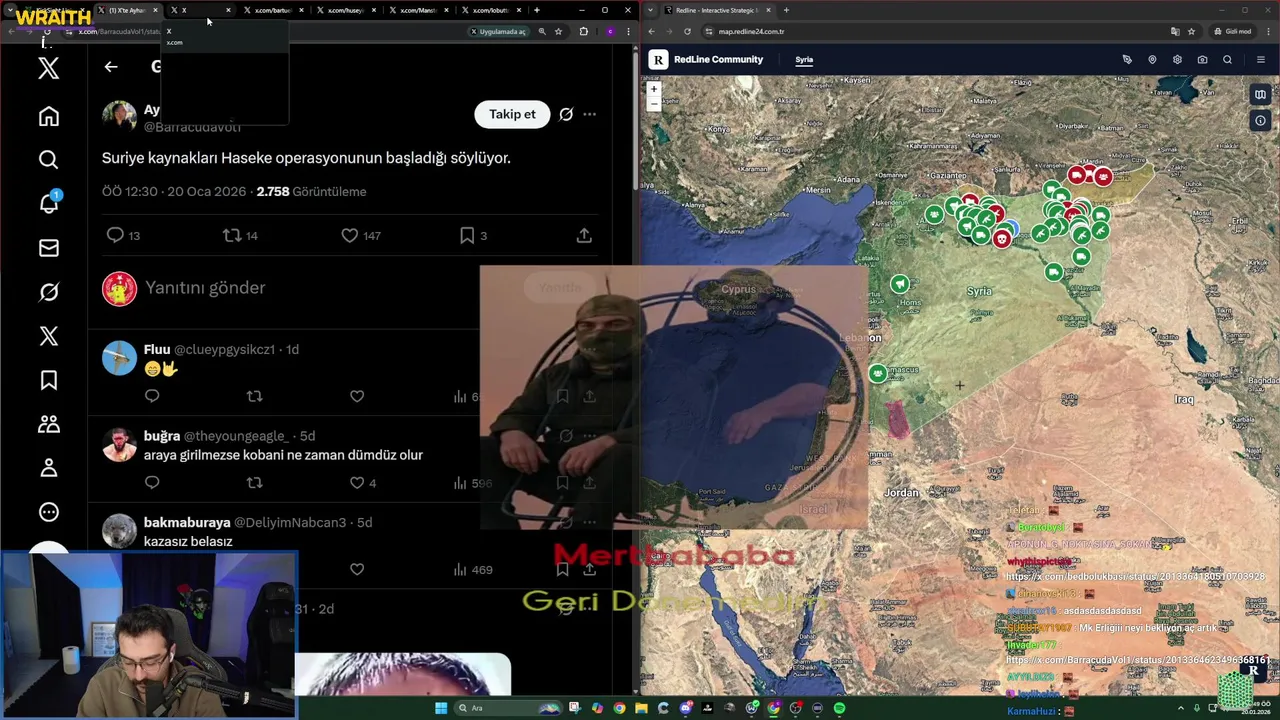
Task: Open Profile icon in X sidebar
Action: (x=48, y=468)
